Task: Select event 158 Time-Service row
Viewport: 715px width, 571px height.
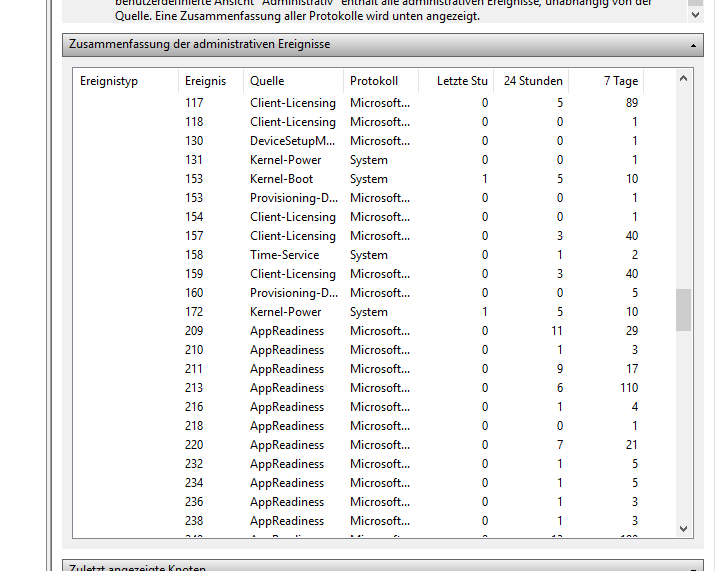Action: tap(358, 255)
